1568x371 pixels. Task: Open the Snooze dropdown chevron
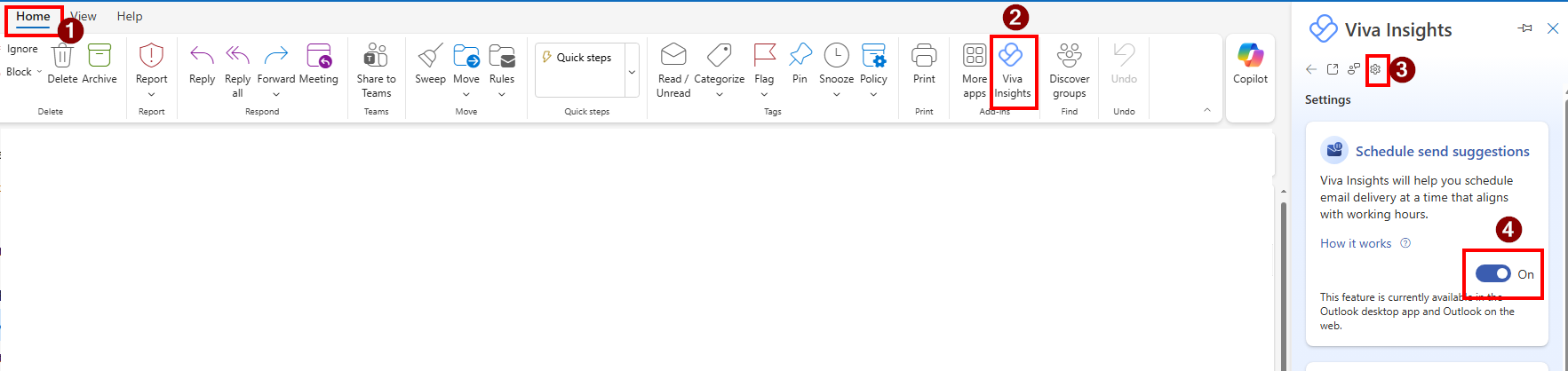coord(836,94)
